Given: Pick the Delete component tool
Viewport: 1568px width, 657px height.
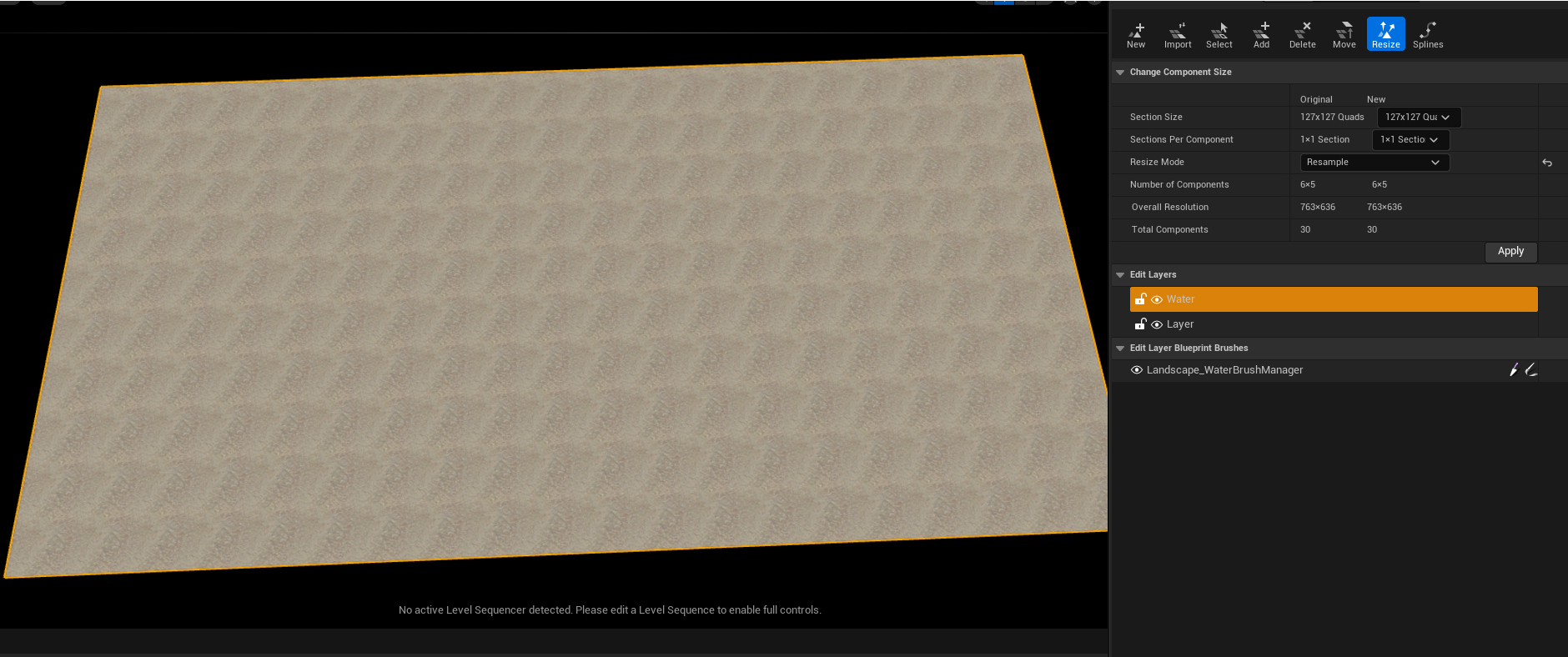Looking at the screenshot, I should tap(1303, 34).
